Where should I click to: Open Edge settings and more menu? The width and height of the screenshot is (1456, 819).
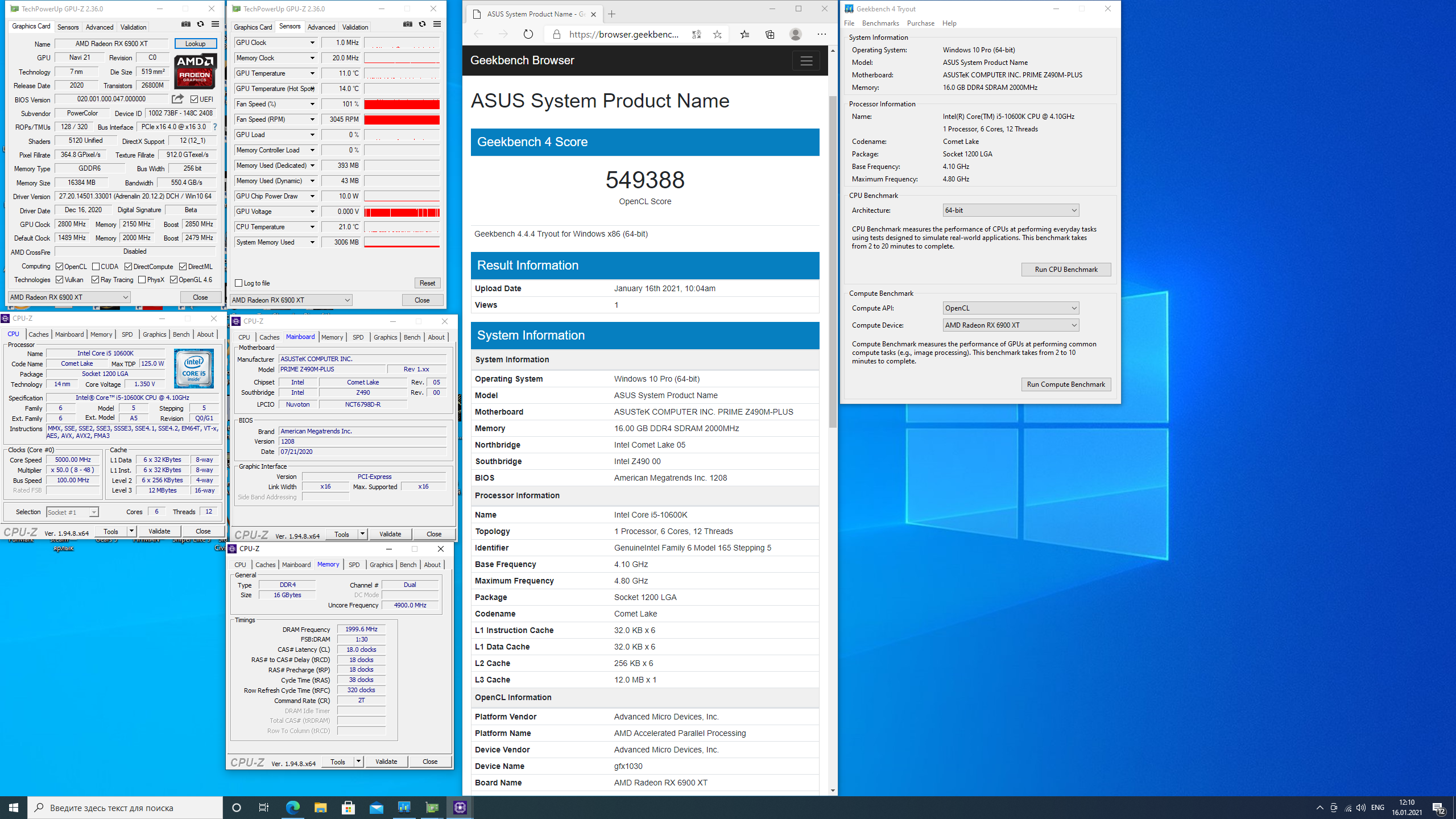(822, 34)
